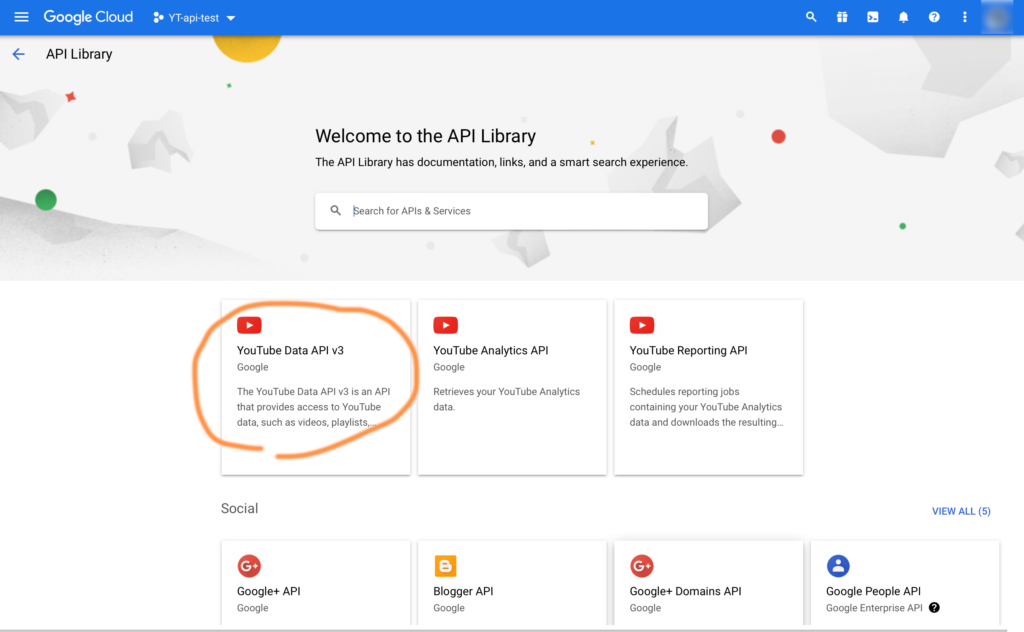The image size is (1024, 632).
Task: Select the Google+ Domains API card
Action: [708, 585]
